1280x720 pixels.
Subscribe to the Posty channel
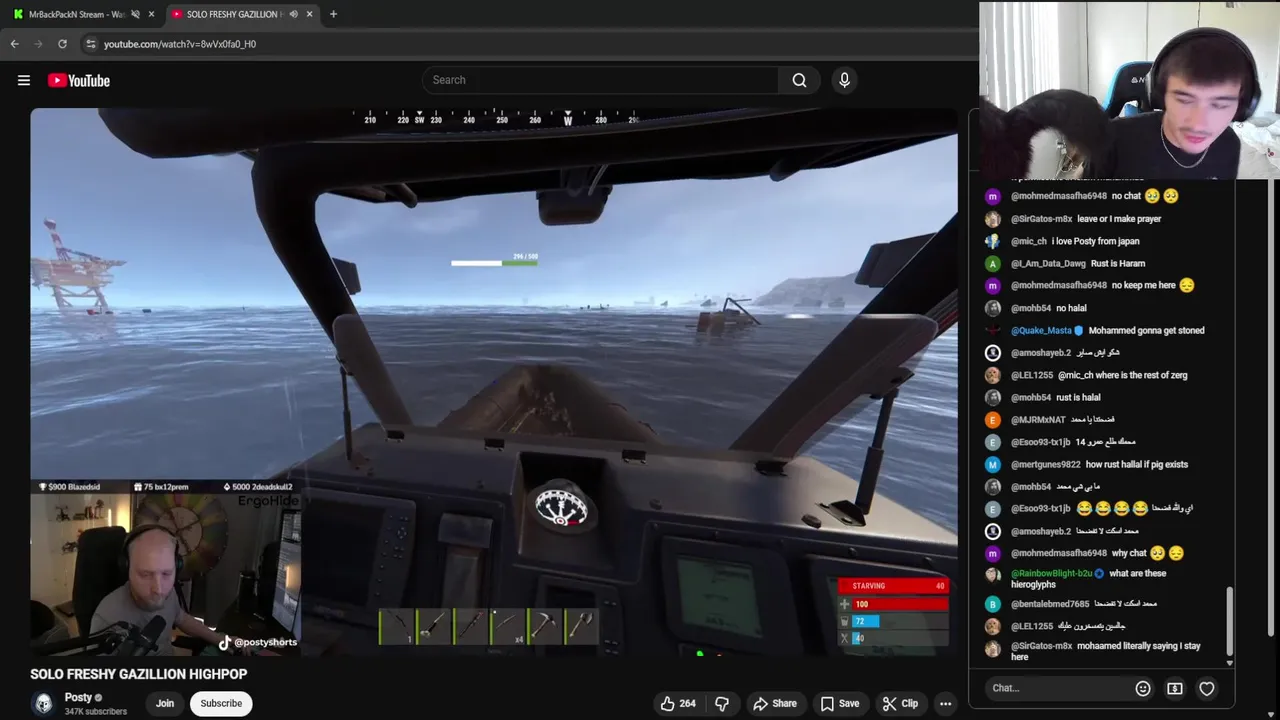[221, 703]
